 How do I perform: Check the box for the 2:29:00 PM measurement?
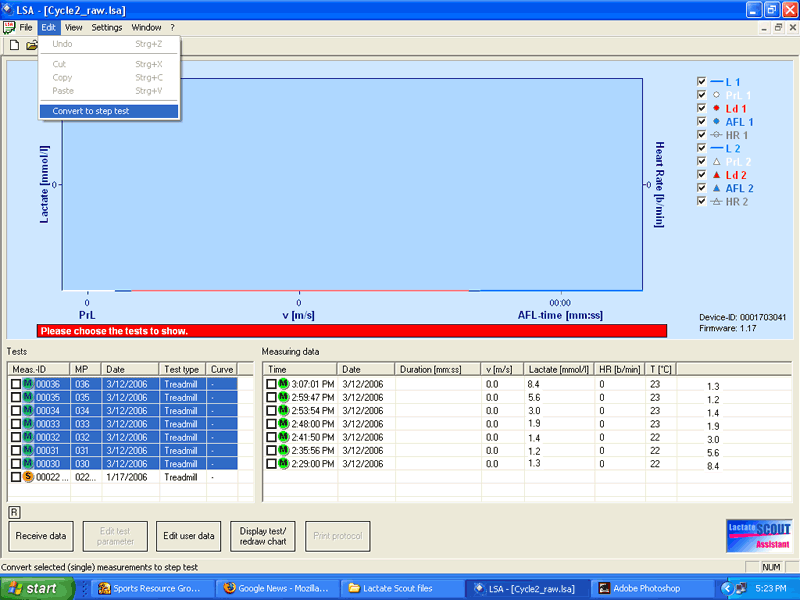[x=271, y=464]
